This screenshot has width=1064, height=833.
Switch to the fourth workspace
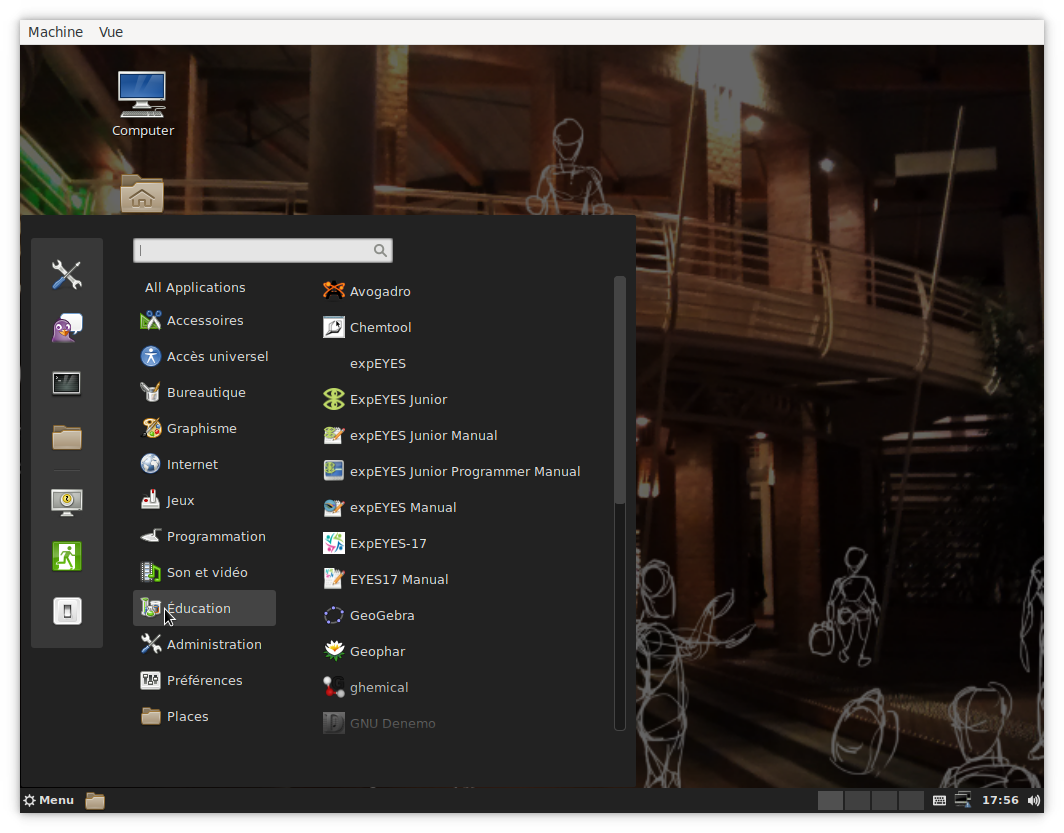tap(911, 800)
